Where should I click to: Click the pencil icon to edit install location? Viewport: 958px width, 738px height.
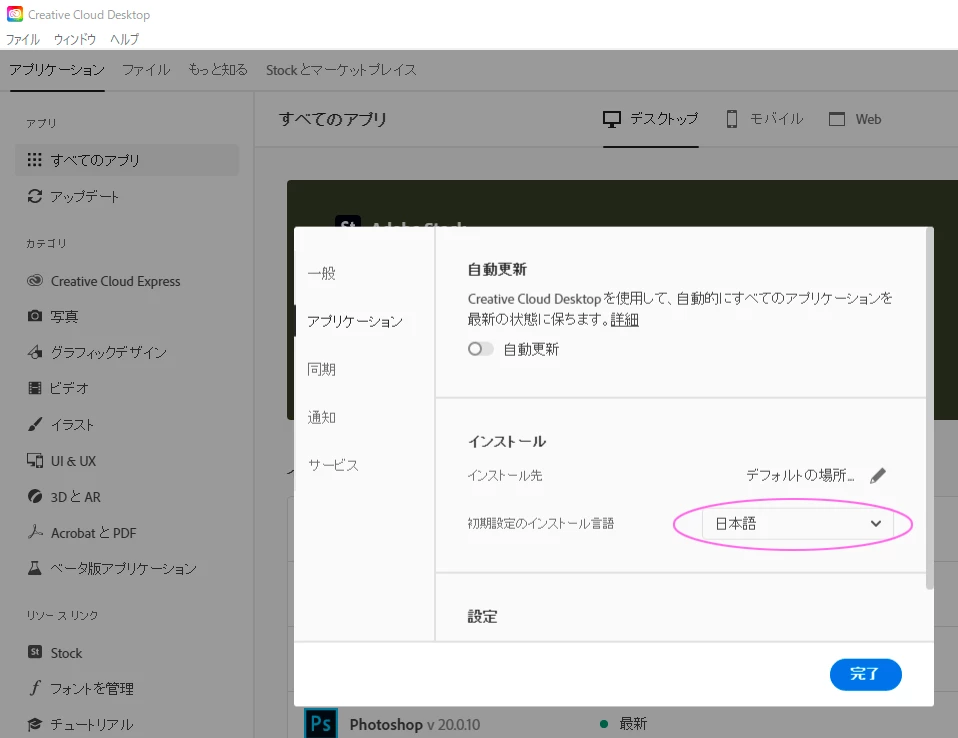click(877, 475)
